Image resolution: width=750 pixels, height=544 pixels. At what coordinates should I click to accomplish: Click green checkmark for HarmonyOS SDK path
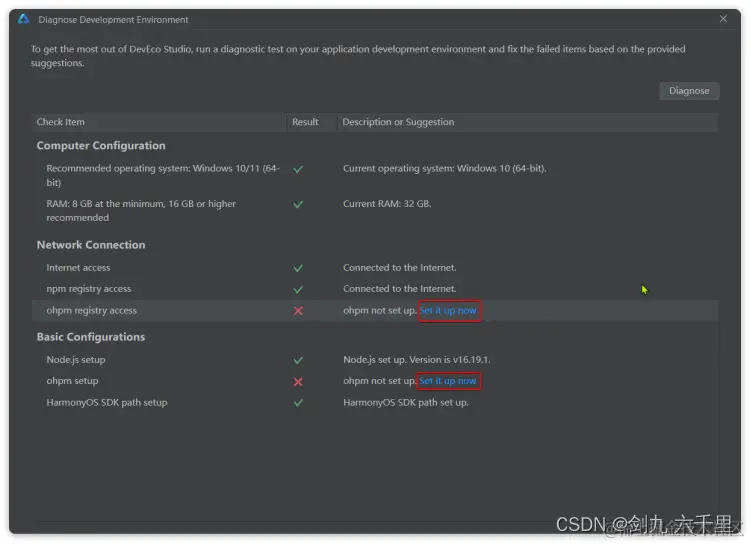pyautogui.click(x=298, y=403)
